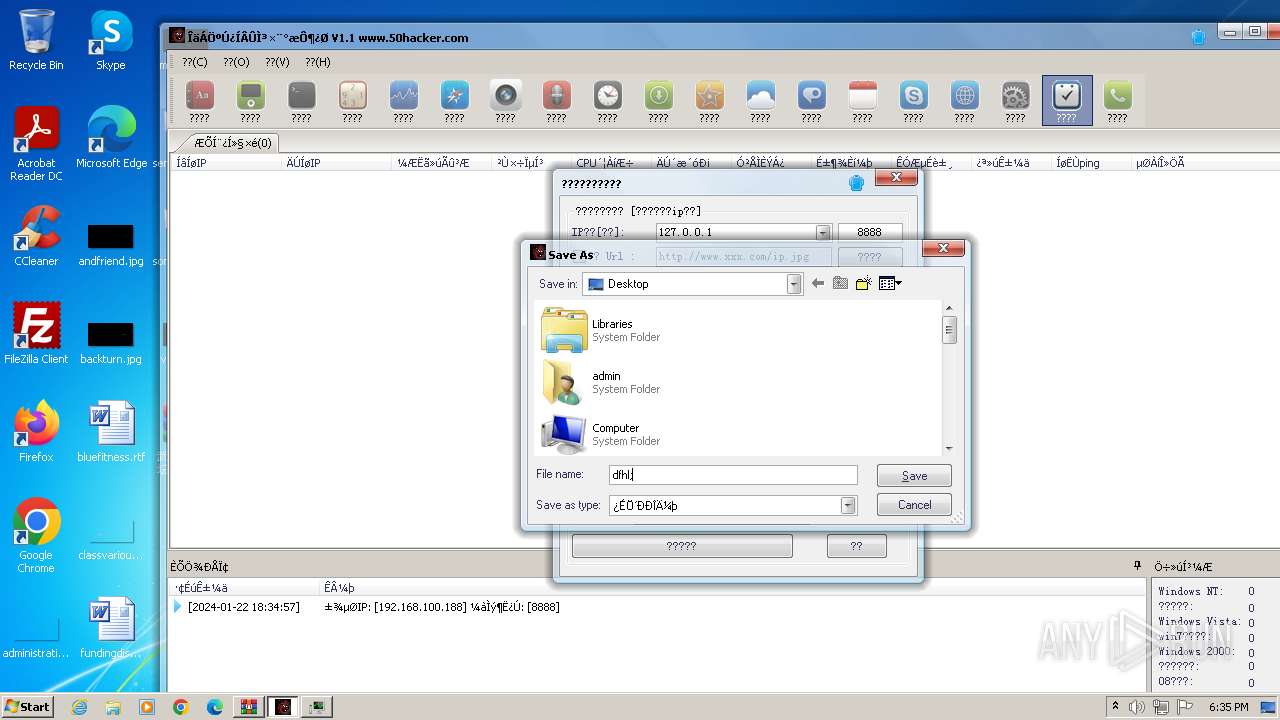The width and height of the screenshot is (1280, 720).
Task: Open Internet Explorer from the taskbar
Action: [80, 707]
